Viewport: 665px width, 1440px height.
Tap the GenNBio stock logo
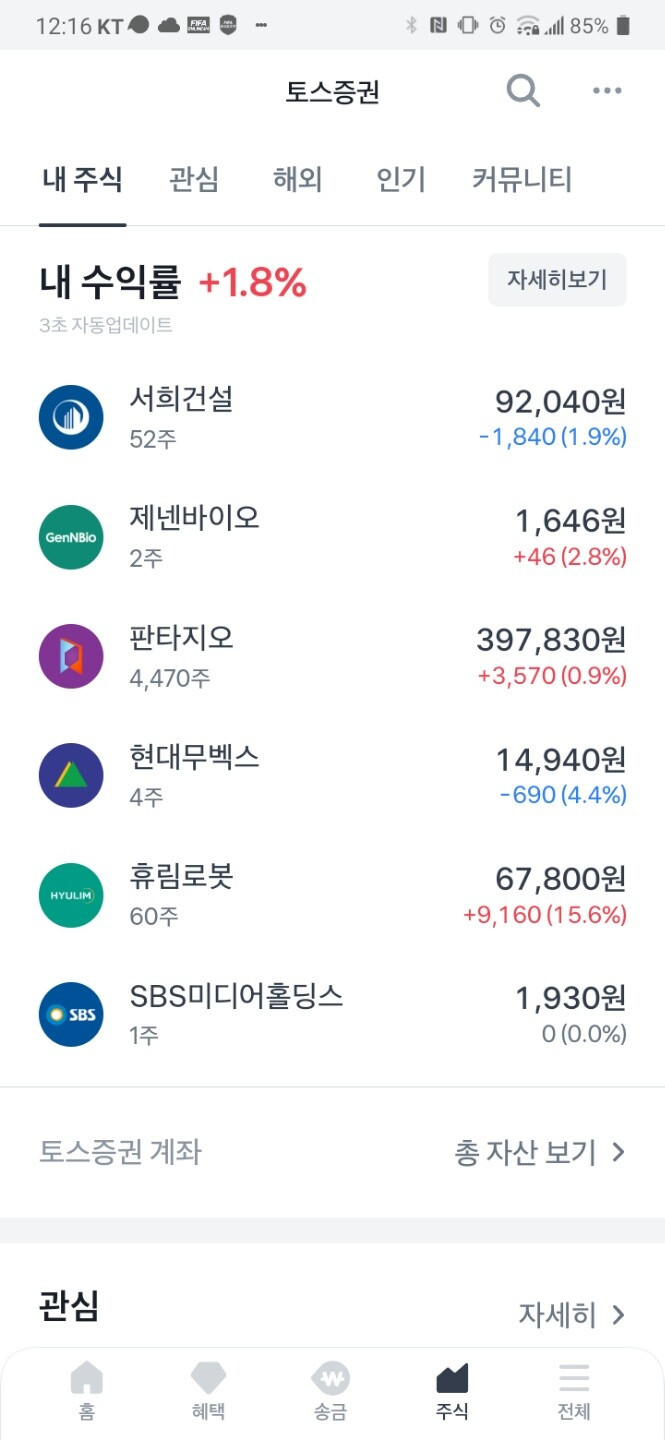(71, 537)
